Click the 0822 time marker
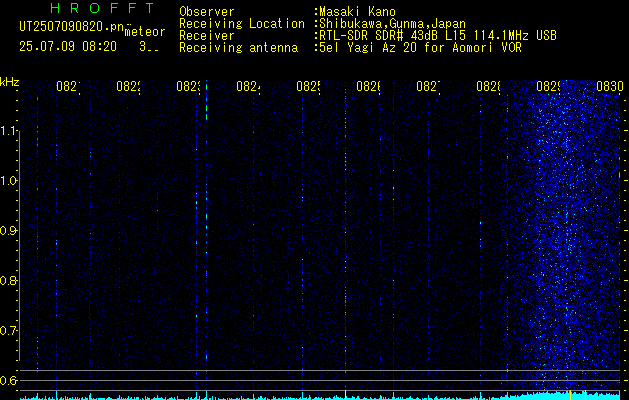Image resolution: width=629 pixels, height=400 pixels. coord(128,86)
